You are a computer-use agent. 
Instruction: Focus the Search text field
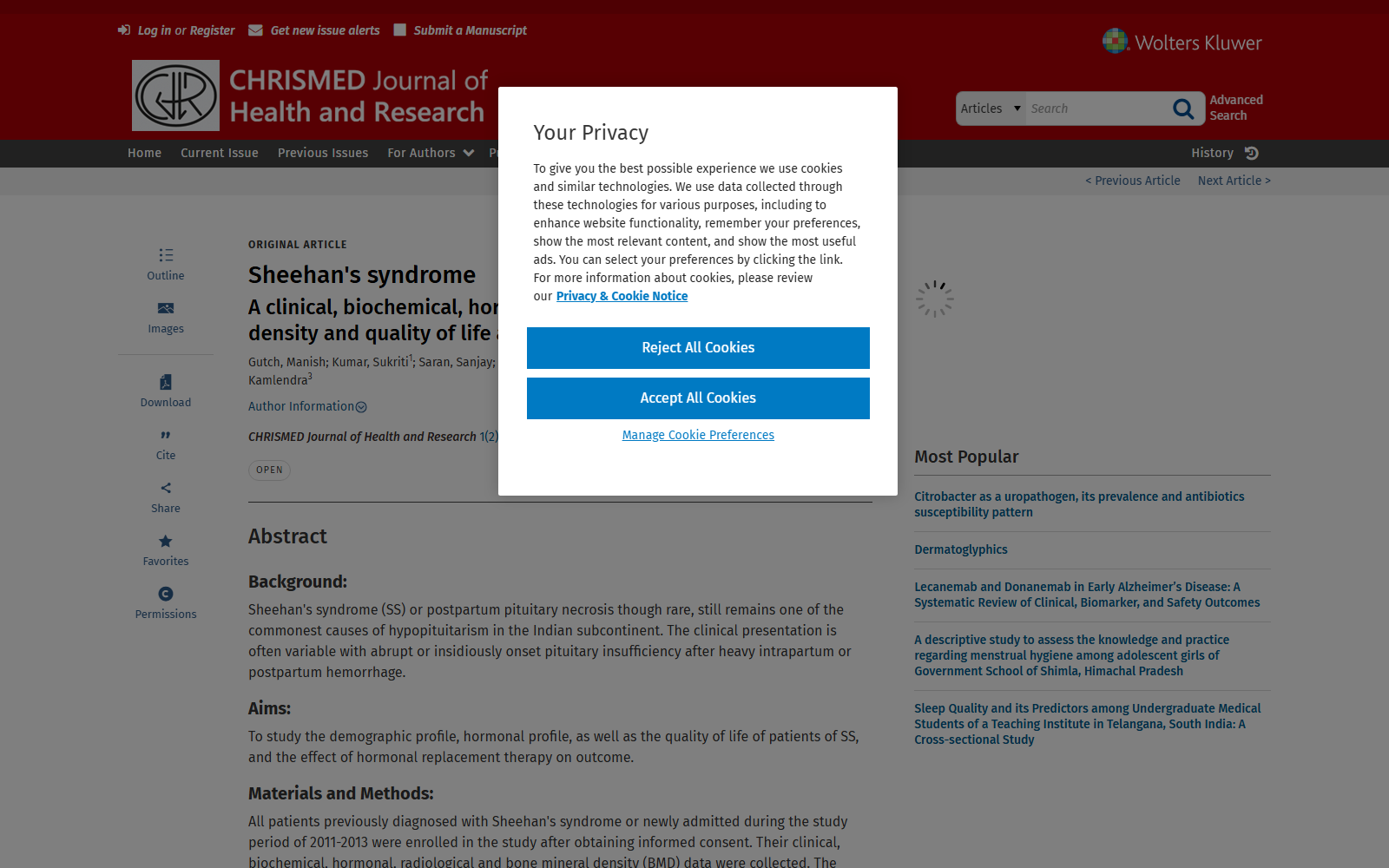(x=1096, y=108)
